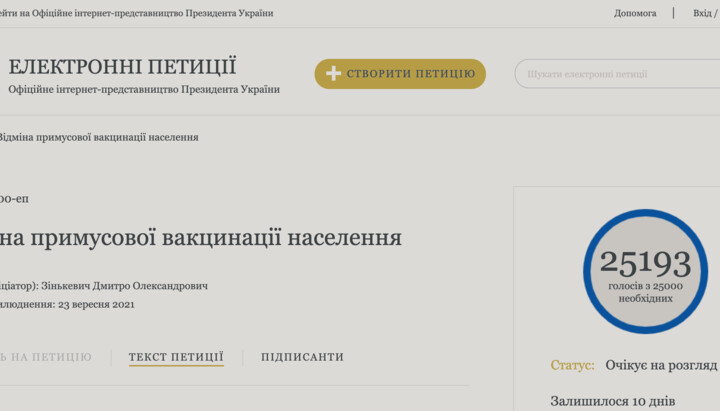Screen dimensions: 720x411
Task: Click the plus icon on Створити петицію
Action: point(334,74)
